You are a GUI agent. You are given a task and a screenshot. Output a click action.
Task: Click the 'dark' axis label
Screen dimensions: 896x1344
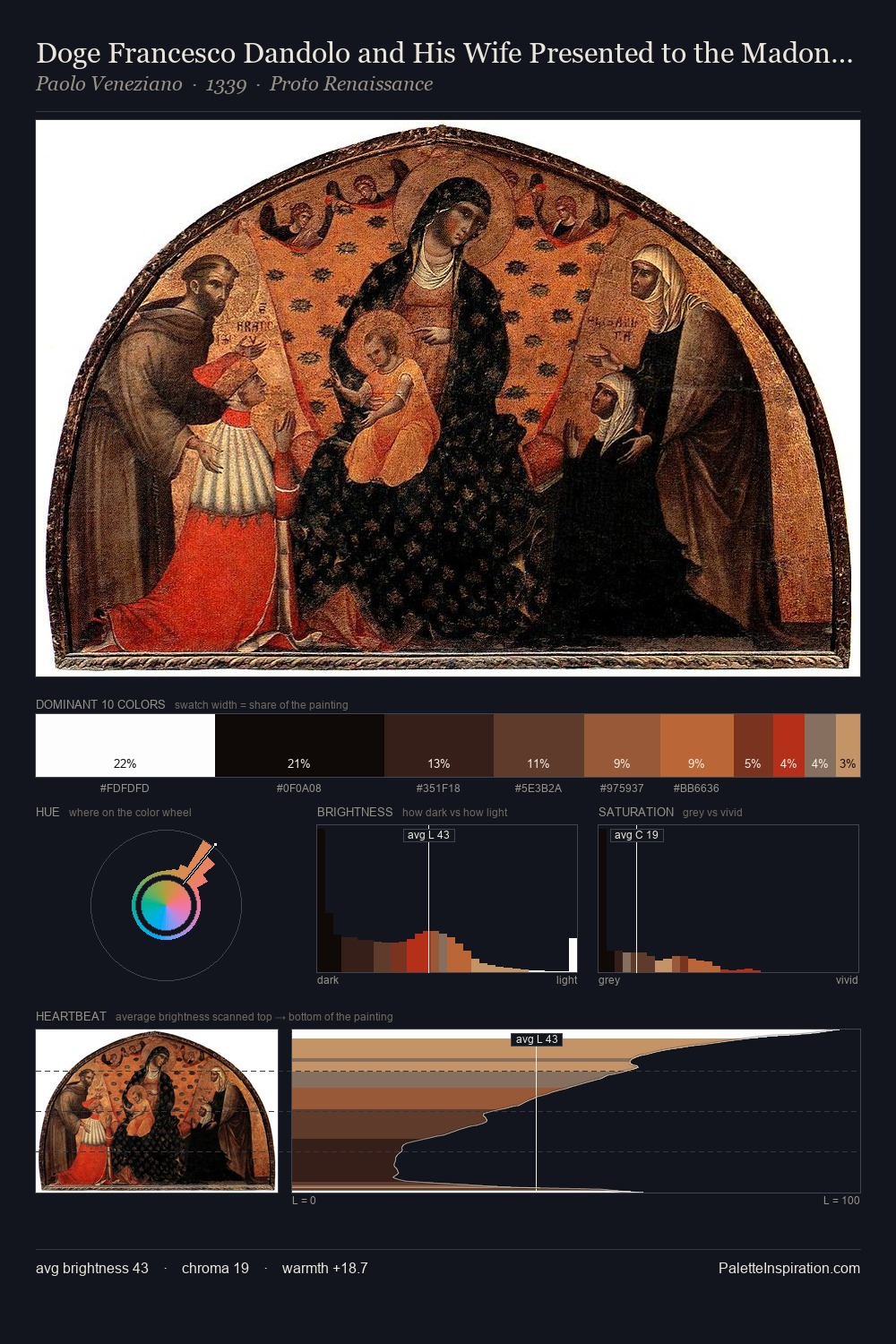click(x=328, y=980)
